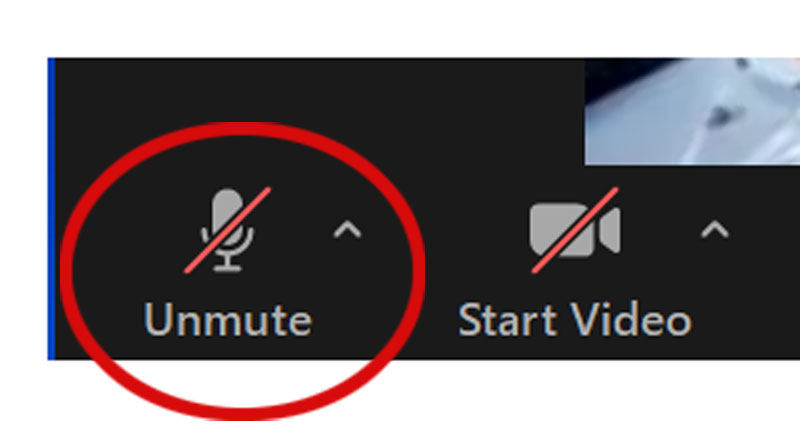
Task: Toggle mute via the slashed mic button
Action: point(228,230)
